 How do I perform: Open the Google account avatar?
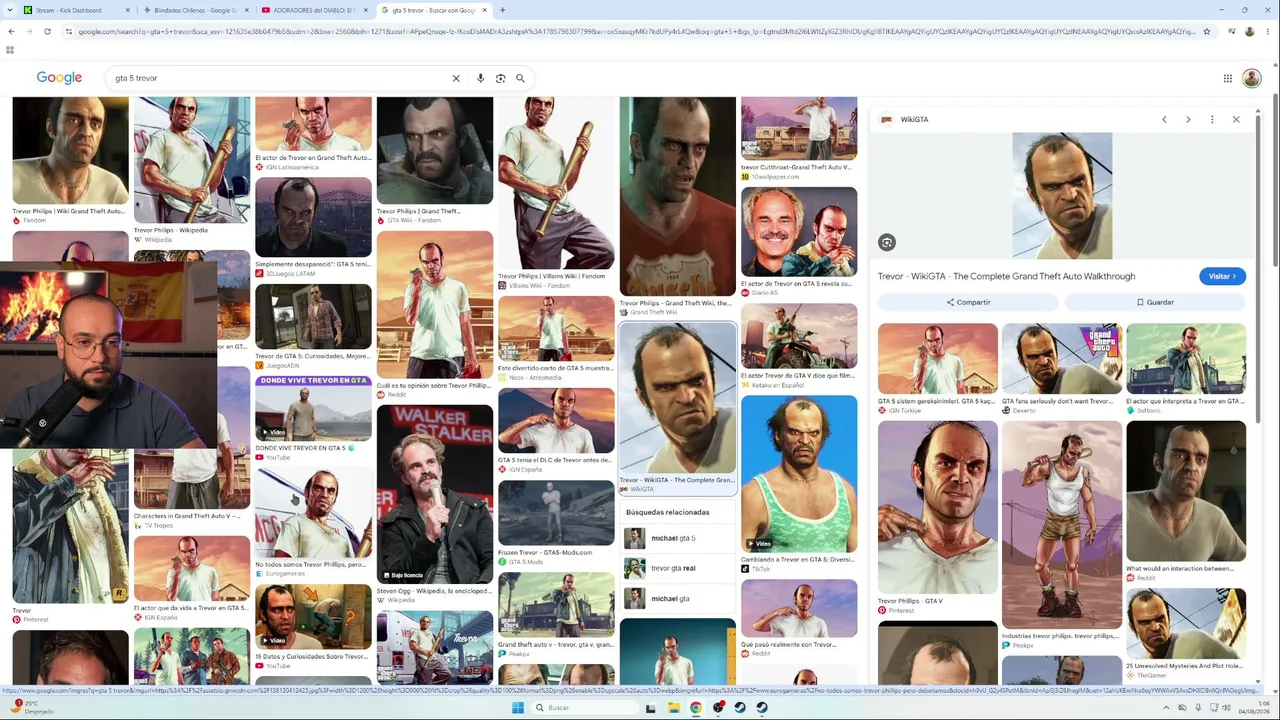1251,78
